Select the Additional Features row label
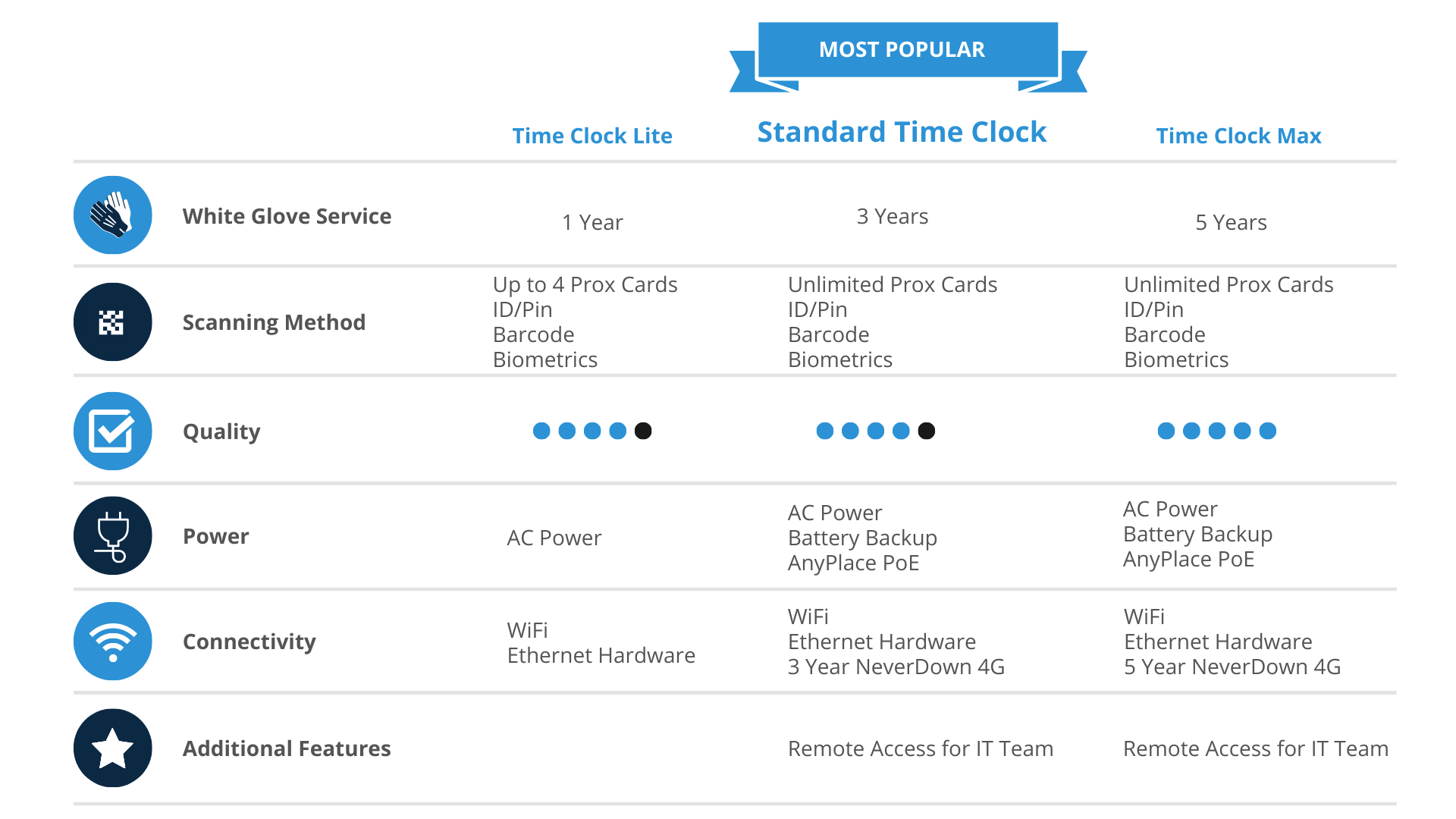Screen dimensions: 1456x819 287,748
